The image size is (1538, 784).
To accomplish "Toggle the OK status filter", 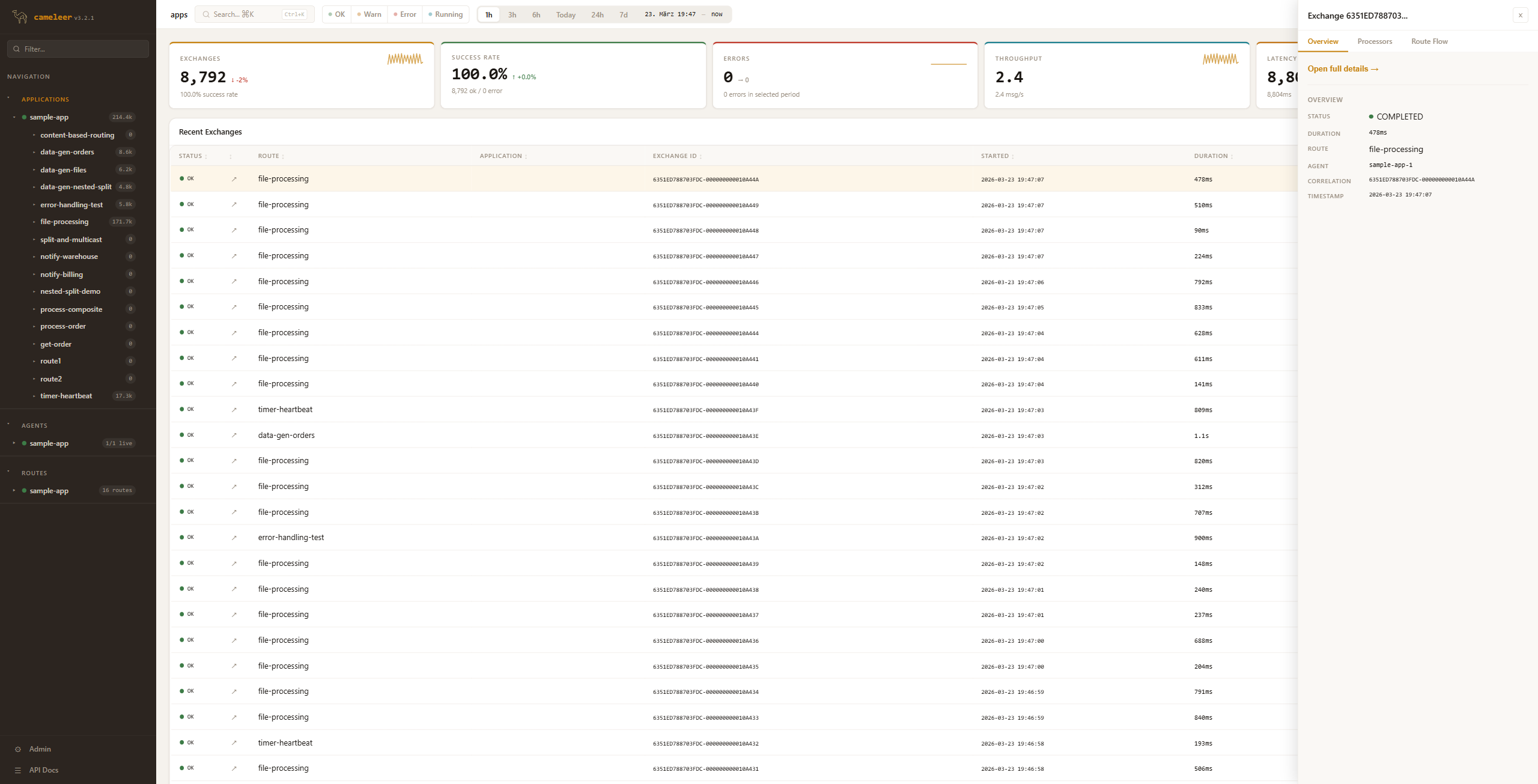I will [336, 14].
